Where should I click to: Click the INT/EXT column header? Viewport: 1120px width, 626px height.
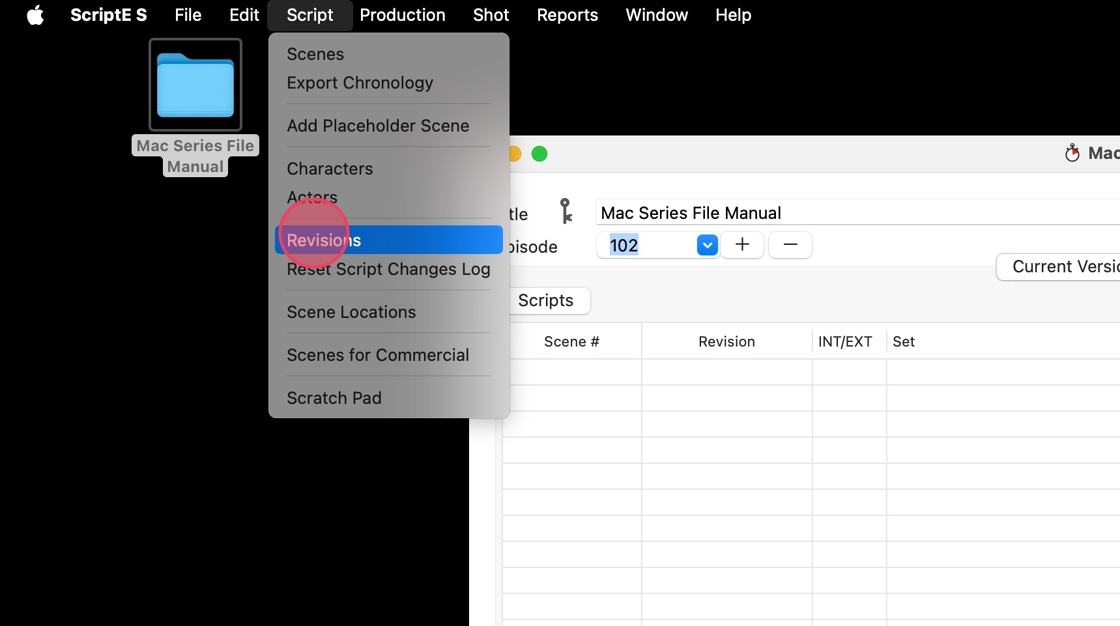click(845, 342)
